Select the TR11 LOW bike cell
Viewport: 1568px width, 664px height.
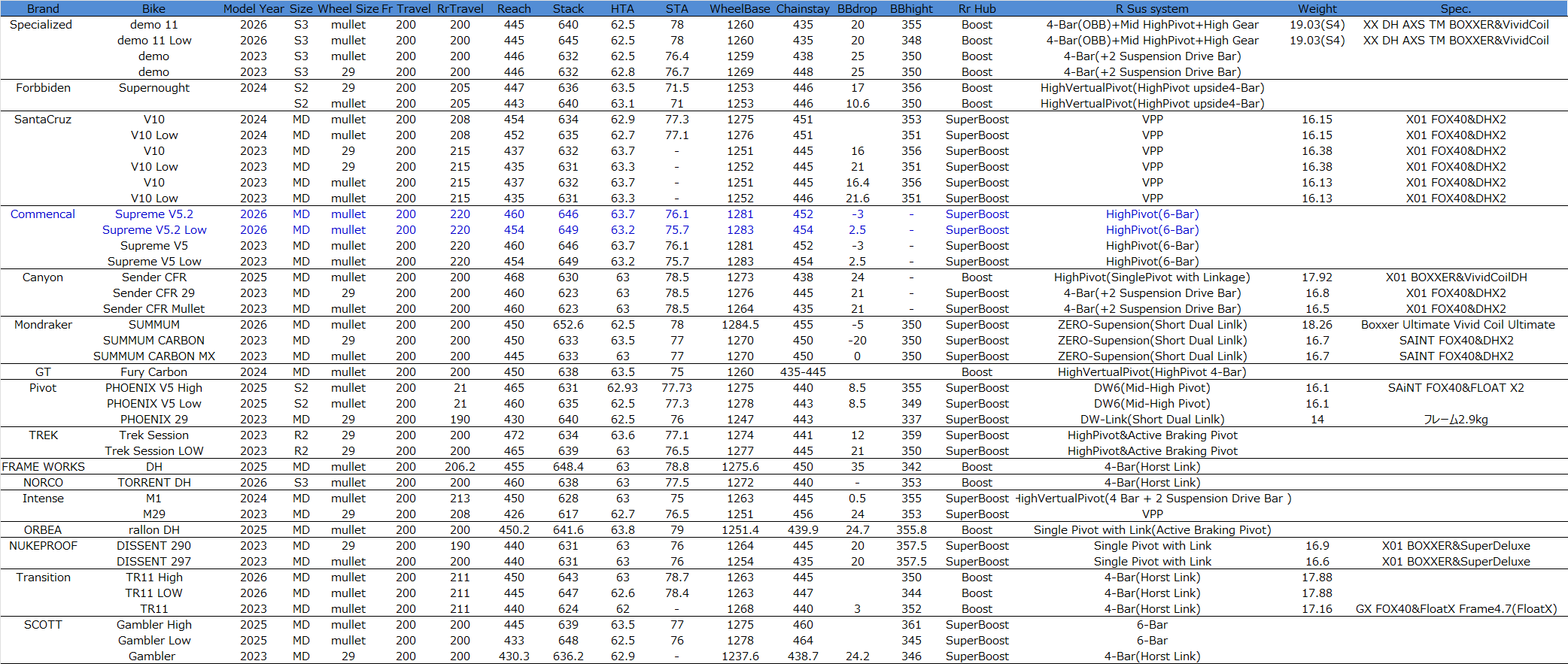tap(153, 593)
